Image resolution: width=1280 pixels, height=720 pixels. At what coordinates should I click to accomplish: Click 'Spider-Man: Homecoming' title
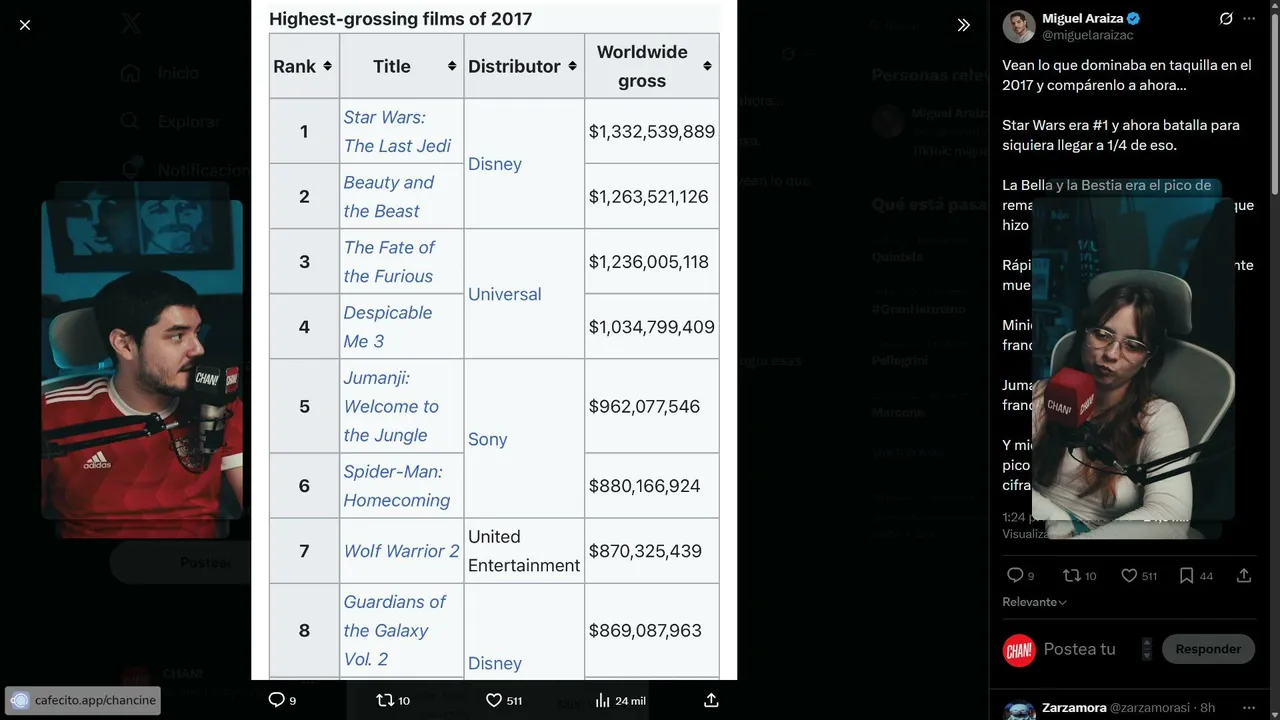397,486
